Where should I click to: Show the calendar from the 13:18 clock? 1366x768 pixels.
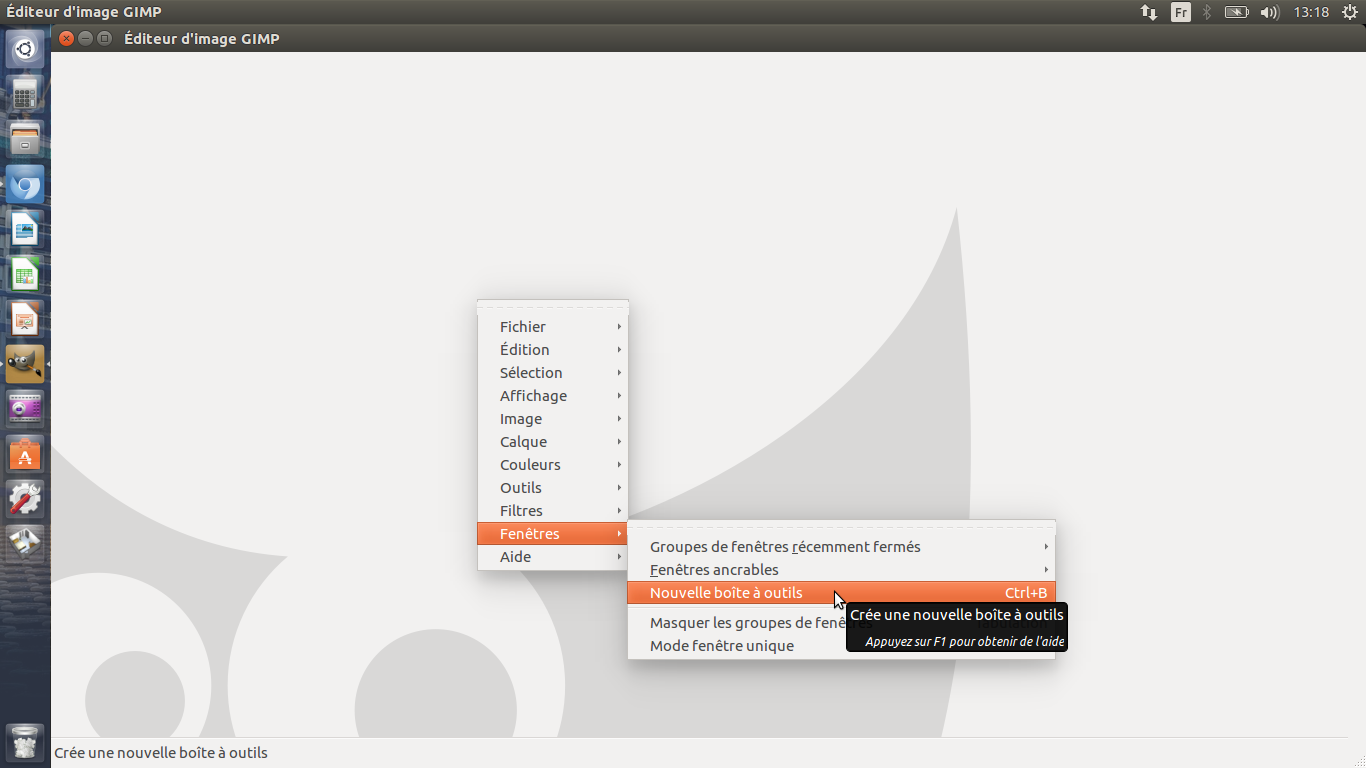1311,12
